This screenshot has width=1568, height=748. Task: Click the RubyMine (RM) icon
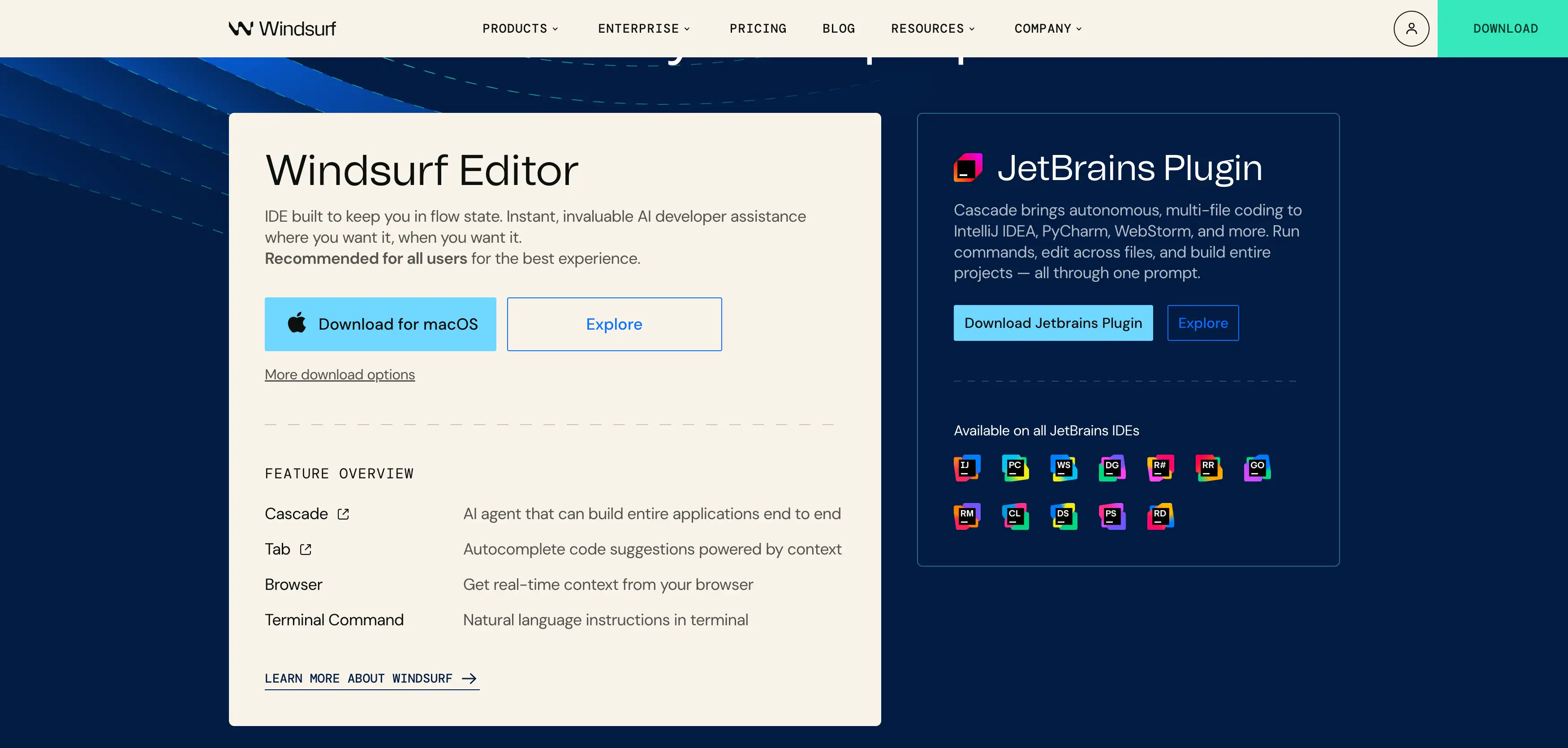pos(967,516)
